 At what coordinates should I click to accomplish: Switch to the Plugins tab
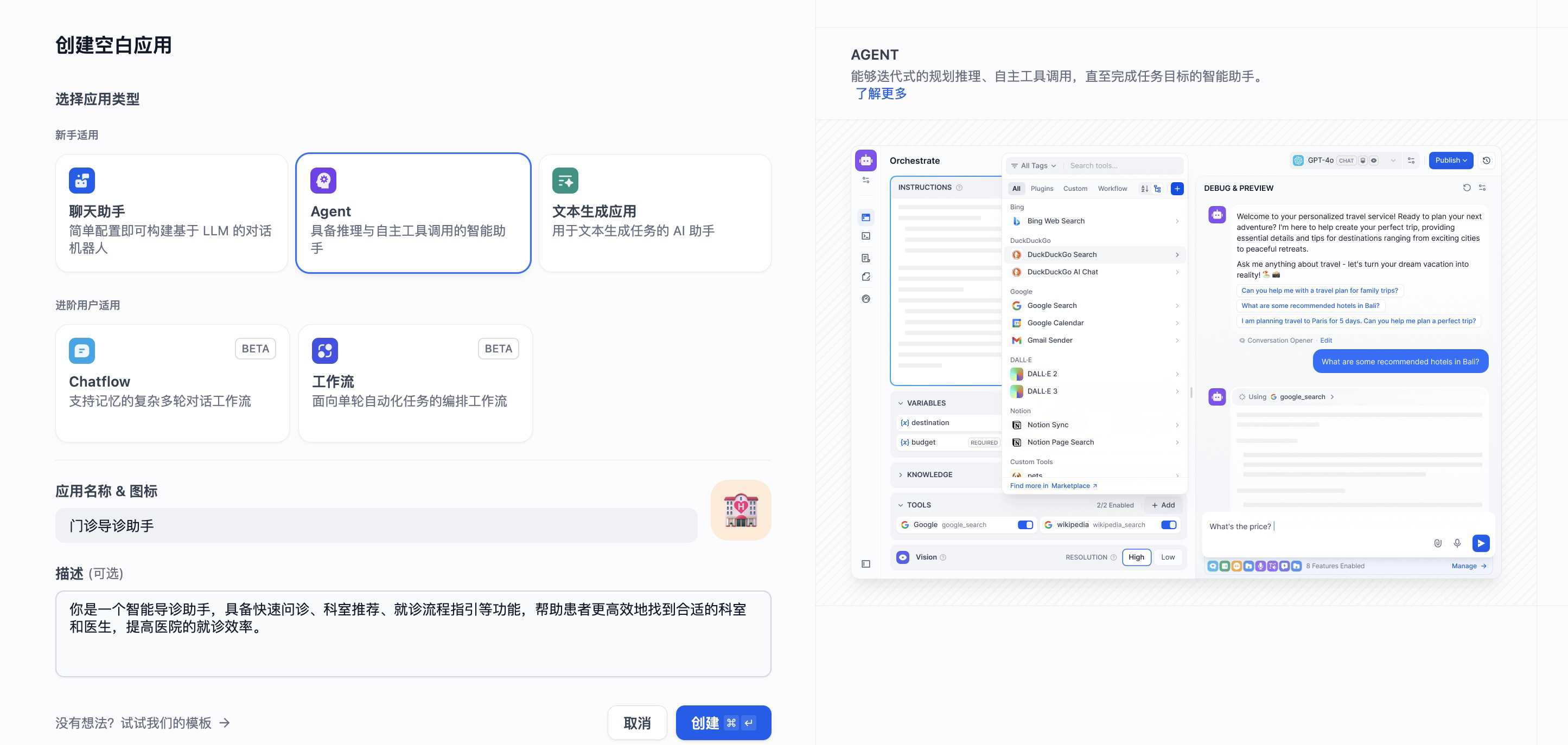[1042, 189]
